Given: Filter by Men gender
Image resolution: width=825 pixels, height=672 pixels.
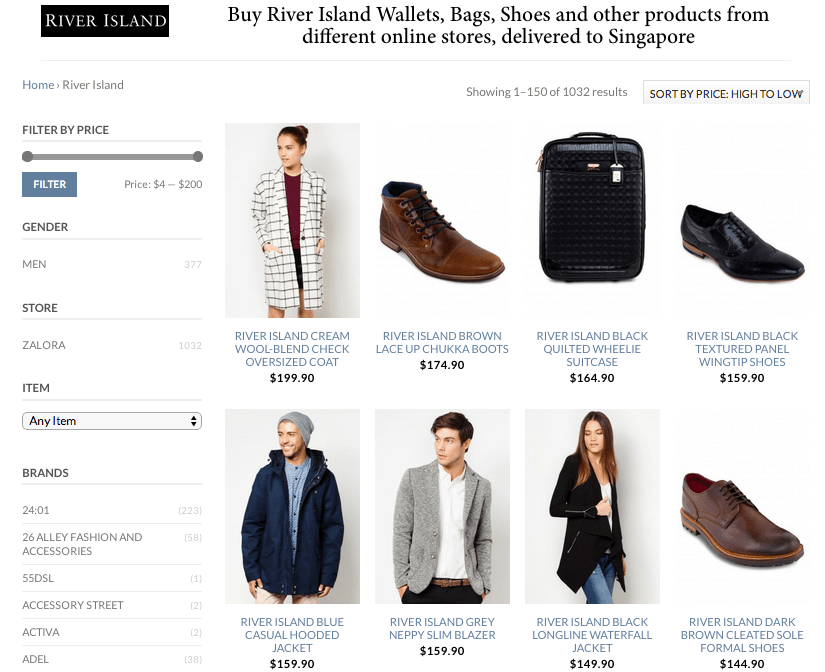Looking at the screenshot, I should [x=35, y=264].
